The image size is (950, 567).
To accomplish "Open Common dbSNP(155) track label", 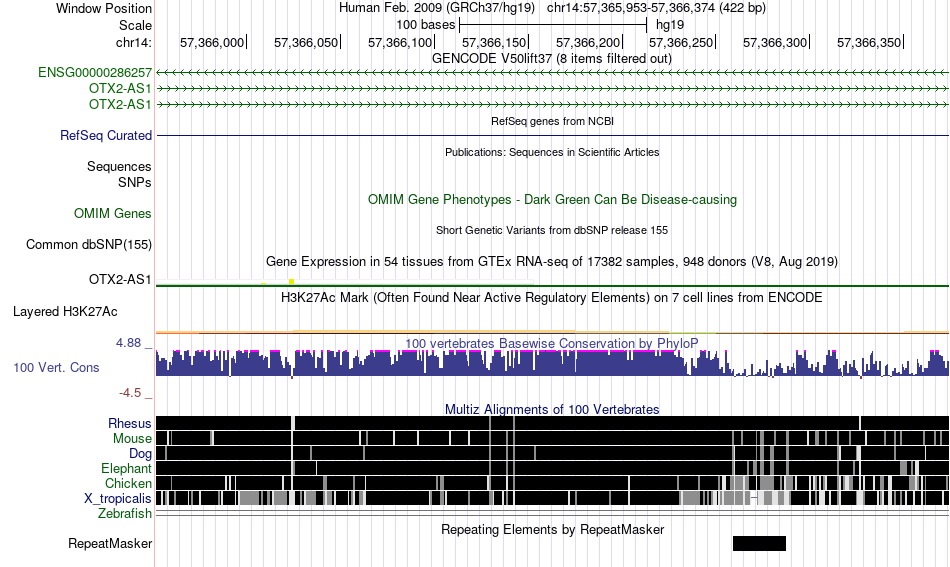I will pyautogui.click(x=89, y=245).
